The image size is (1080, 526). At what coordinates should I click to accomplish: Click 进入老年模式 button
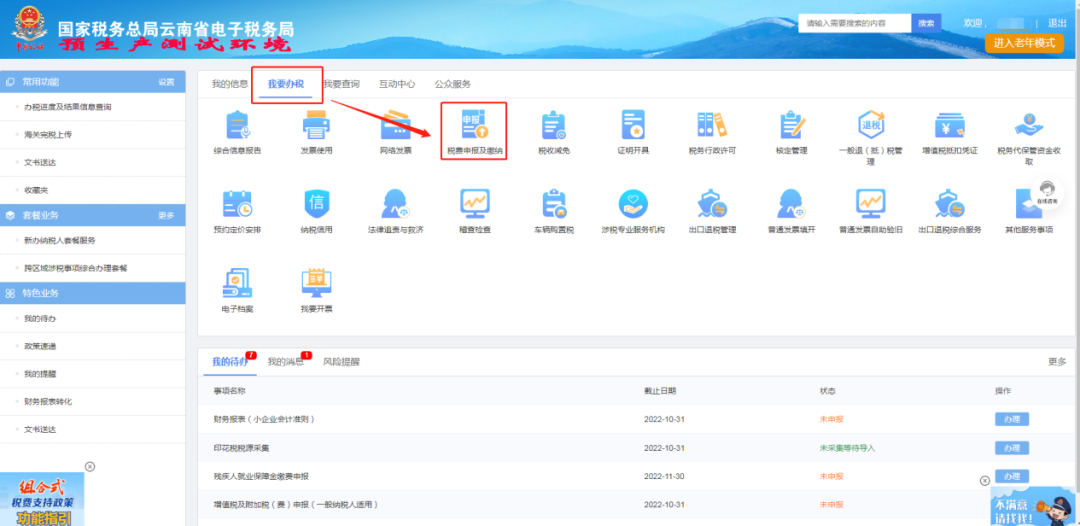[1024, 43]
